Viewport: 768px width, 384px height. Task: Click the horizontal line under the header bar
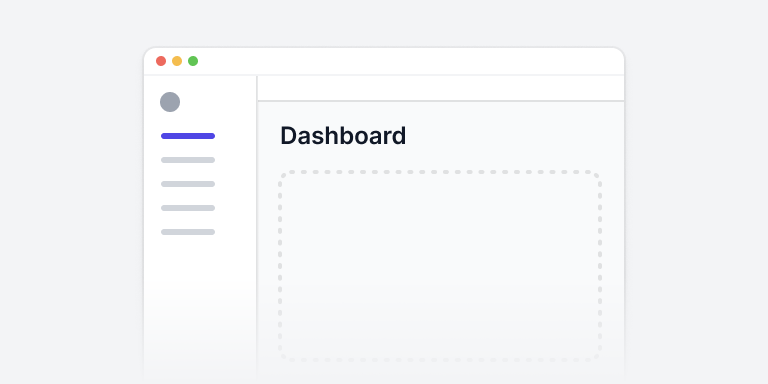click(441, 101)
